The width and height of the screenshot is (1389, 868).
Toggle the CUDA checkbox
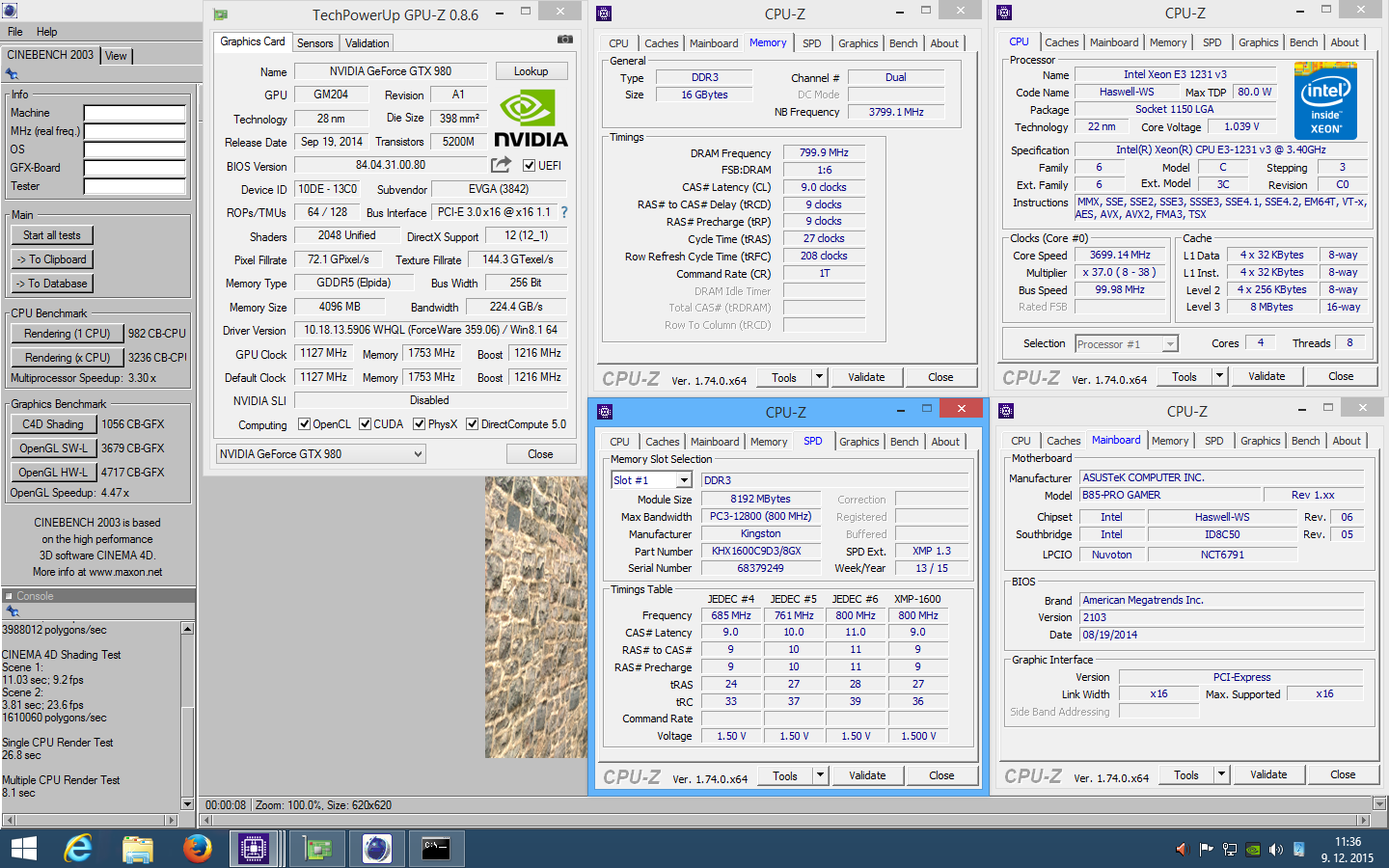pyautogui.click(x=366, y=423)
